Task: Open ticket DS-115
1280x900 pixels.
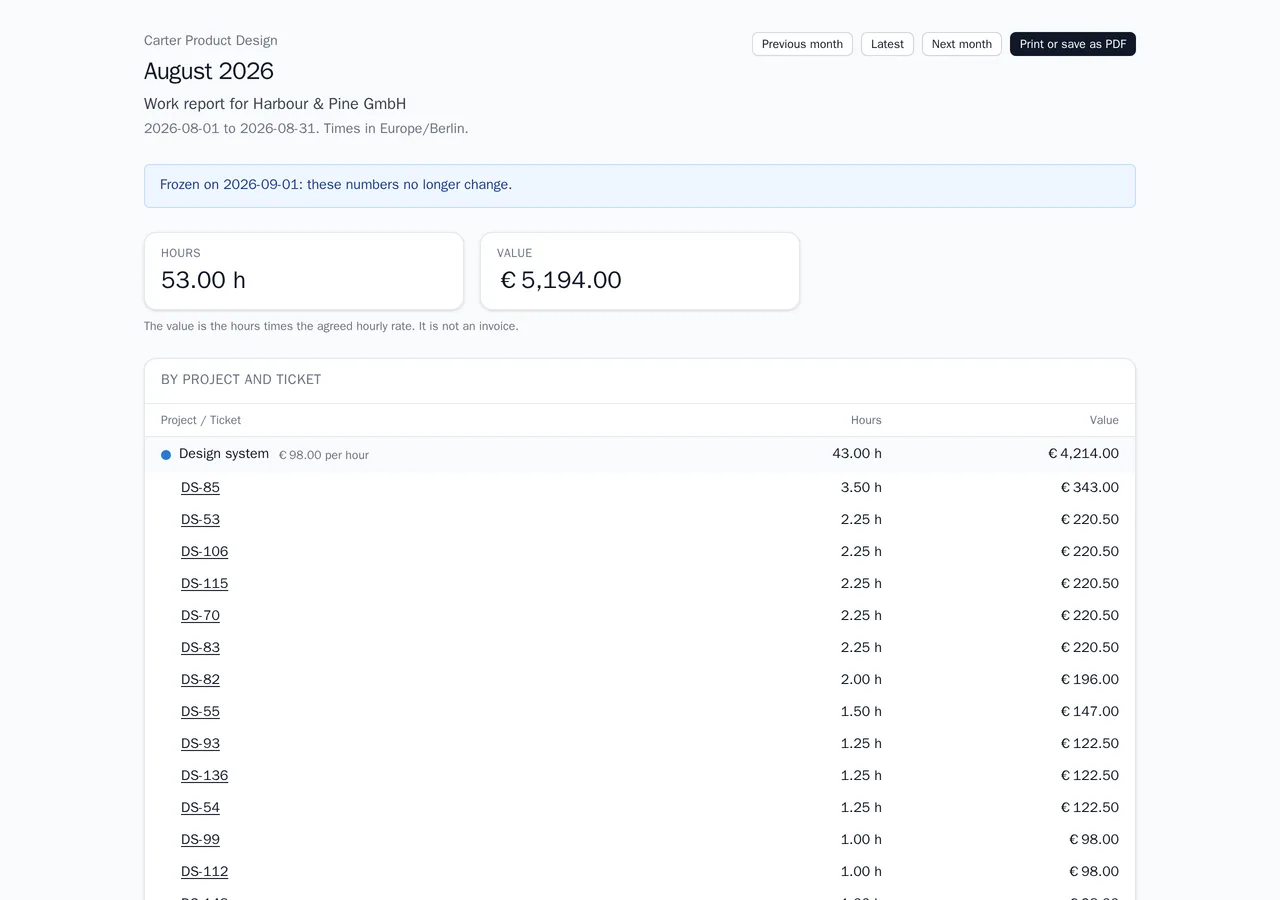Action: coord(204,584)
